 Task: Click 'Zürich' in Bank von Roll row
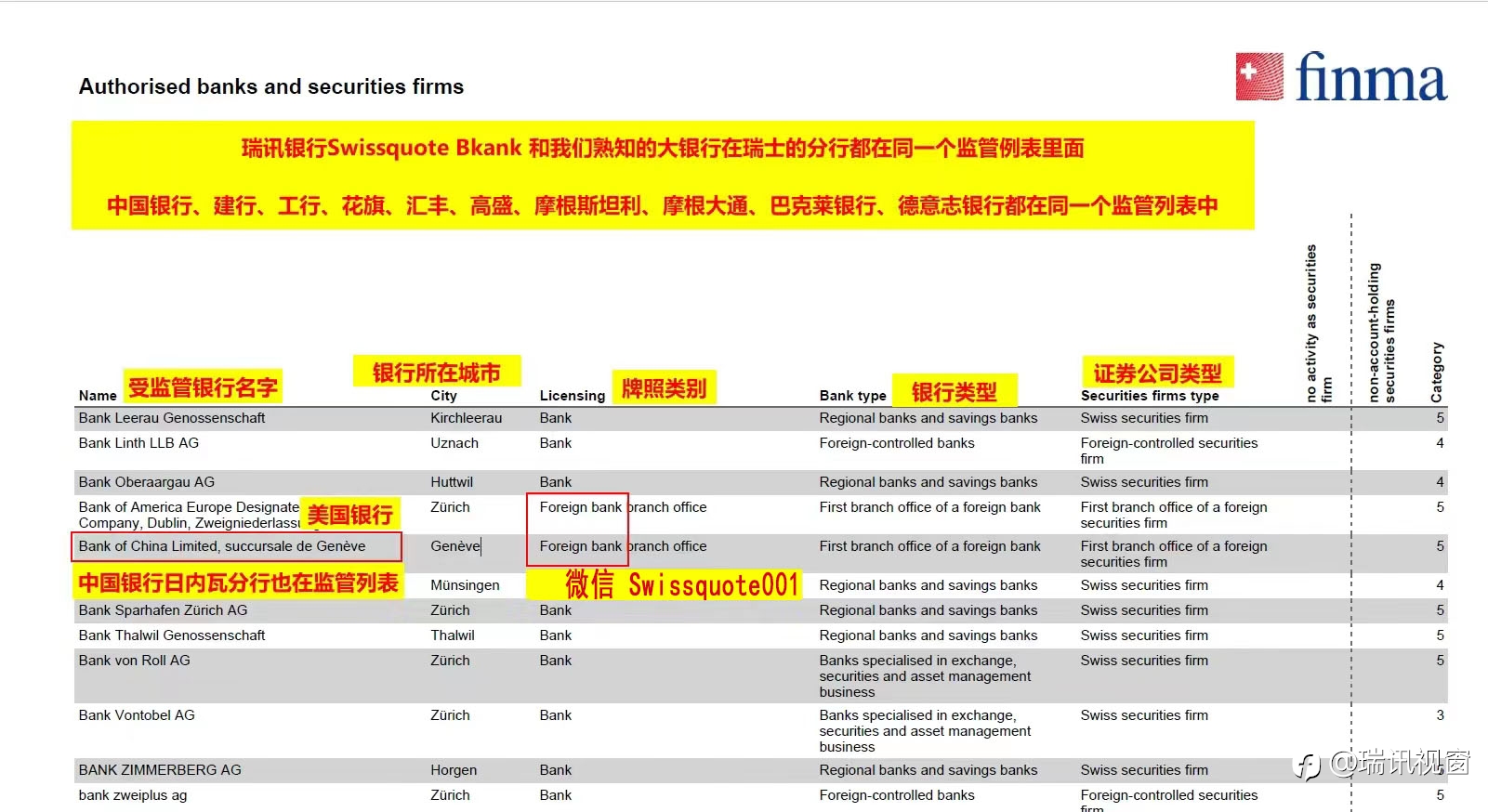[450, 661]
